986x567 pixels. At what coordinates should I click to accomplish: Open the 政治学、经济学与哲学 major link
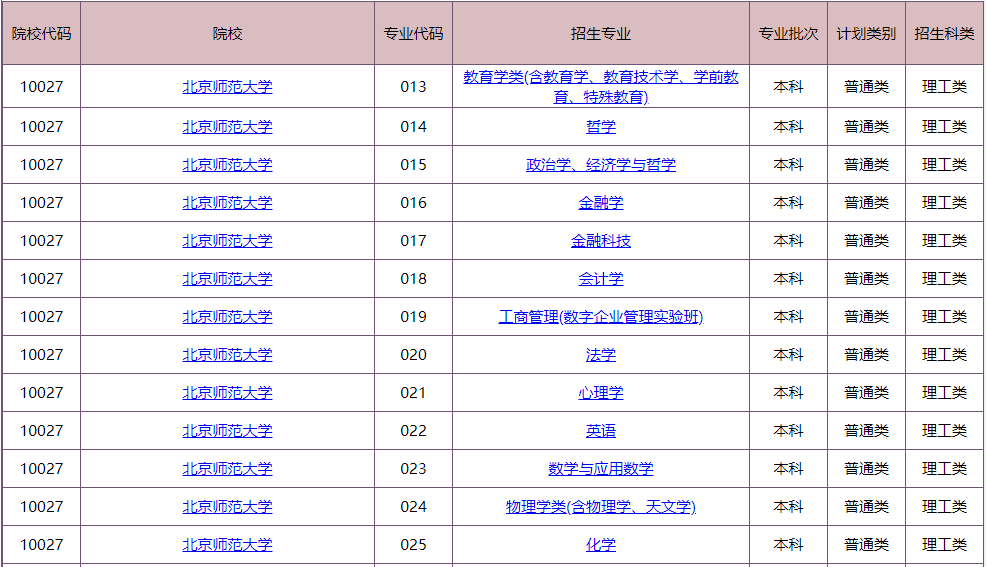[601, 165]
